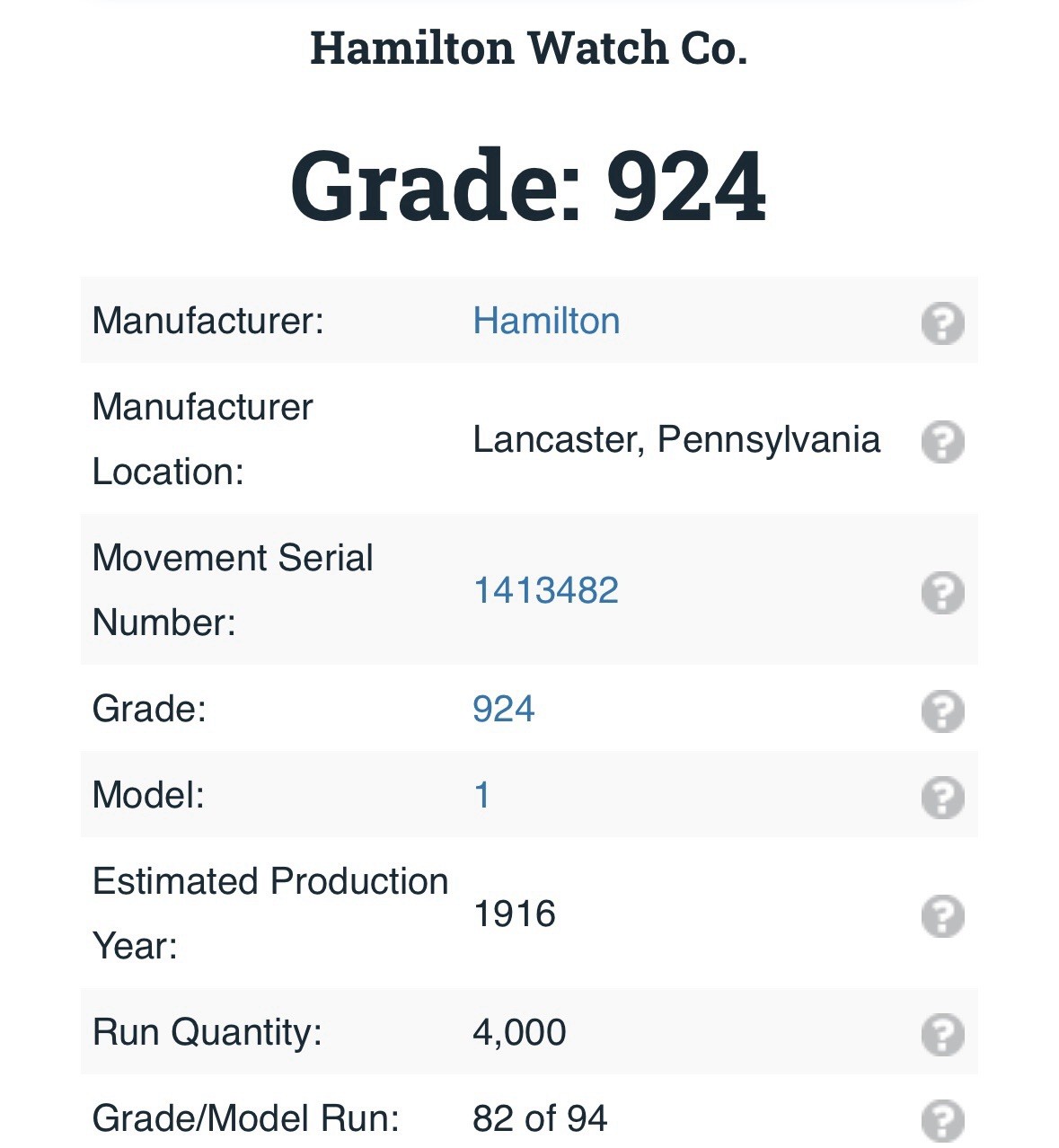This screenshot has height=1148, width=1059.
Task: Click the 4,000 run quantity value
Action: pyautogui.click(x=519, y=1032)
